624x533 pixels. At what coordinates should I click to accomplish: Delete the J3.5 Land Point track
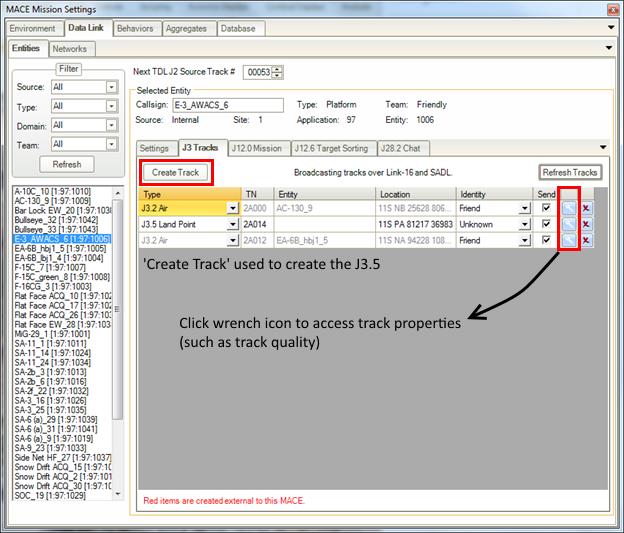point(587,224)
